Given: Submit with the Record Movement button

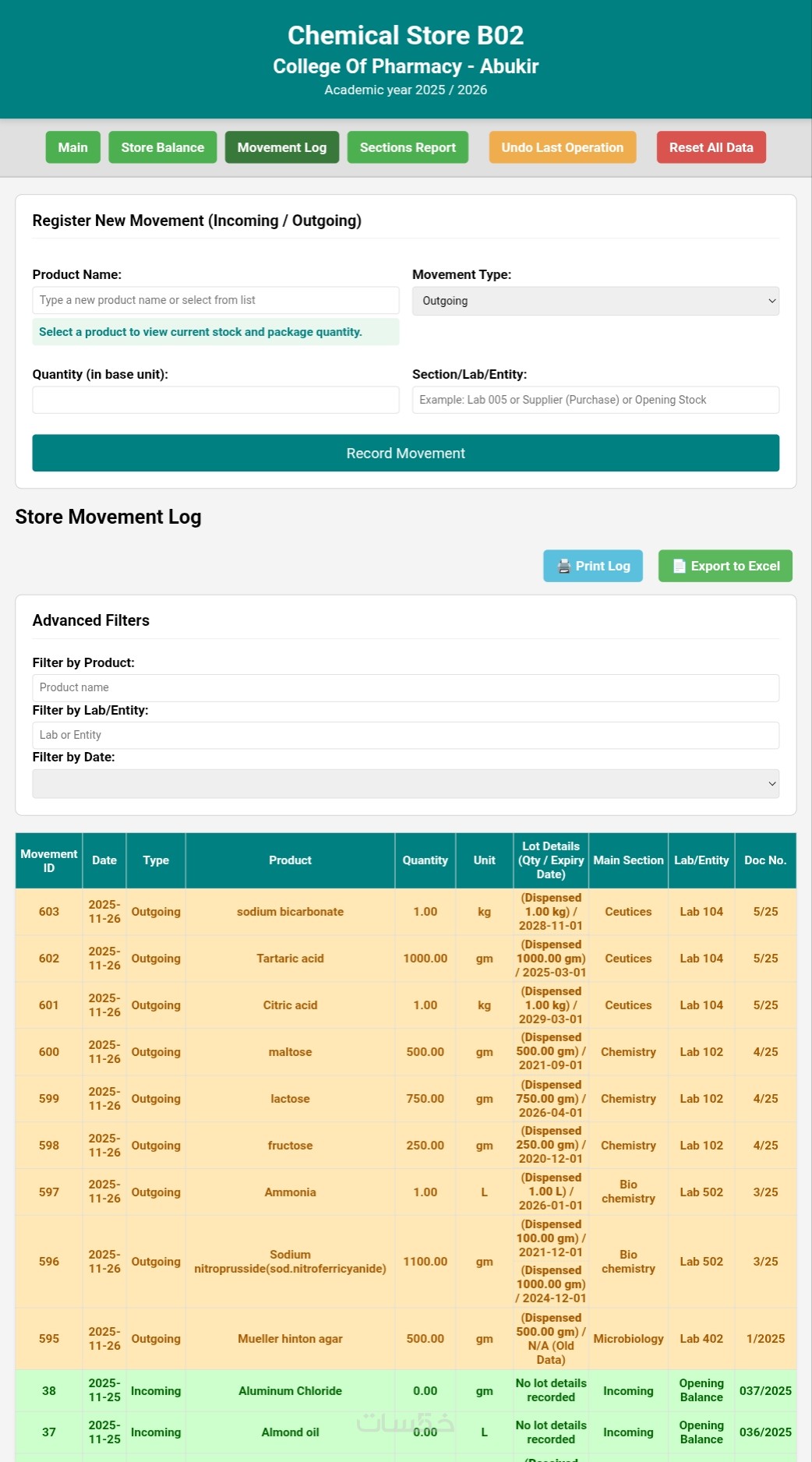Looking at the screenshot, I should coord(405,454).
